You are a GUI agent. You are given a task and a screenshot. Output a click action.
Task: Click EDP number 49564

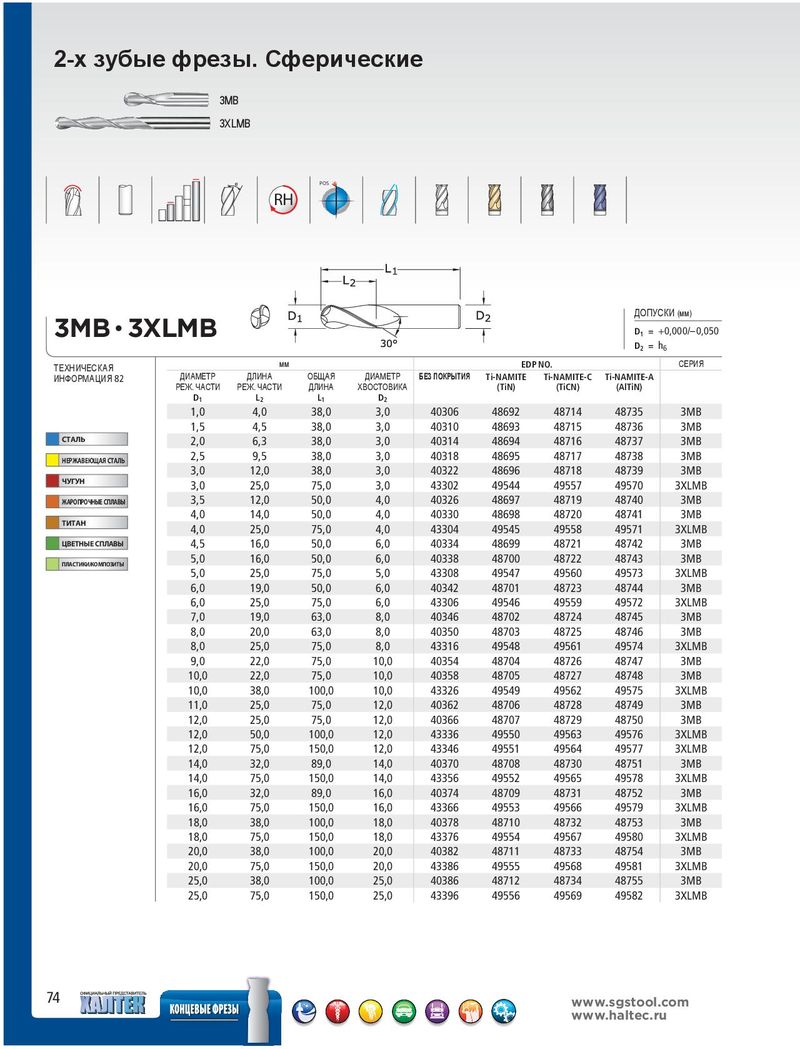coord(568,749)
